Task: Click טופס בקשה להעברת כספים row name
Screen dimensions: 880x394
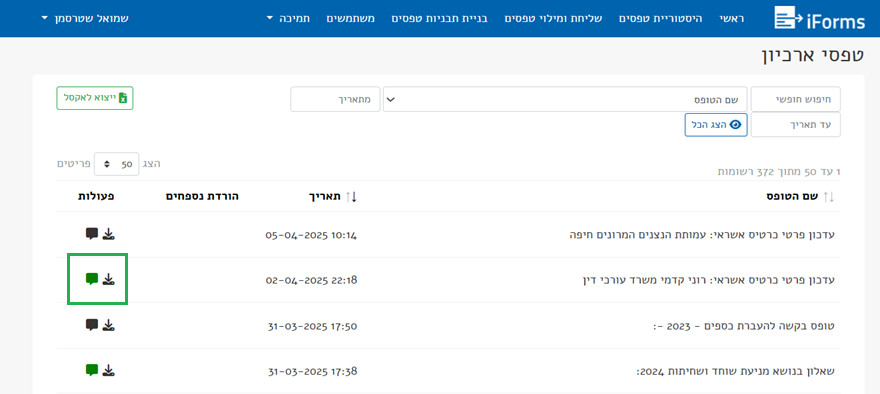Action: [x=744, y=326]
